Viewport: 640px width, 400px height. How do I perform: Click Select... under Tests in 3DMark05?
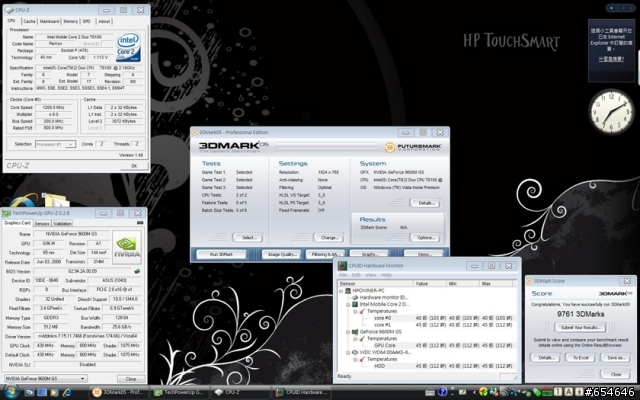(248, 238)
